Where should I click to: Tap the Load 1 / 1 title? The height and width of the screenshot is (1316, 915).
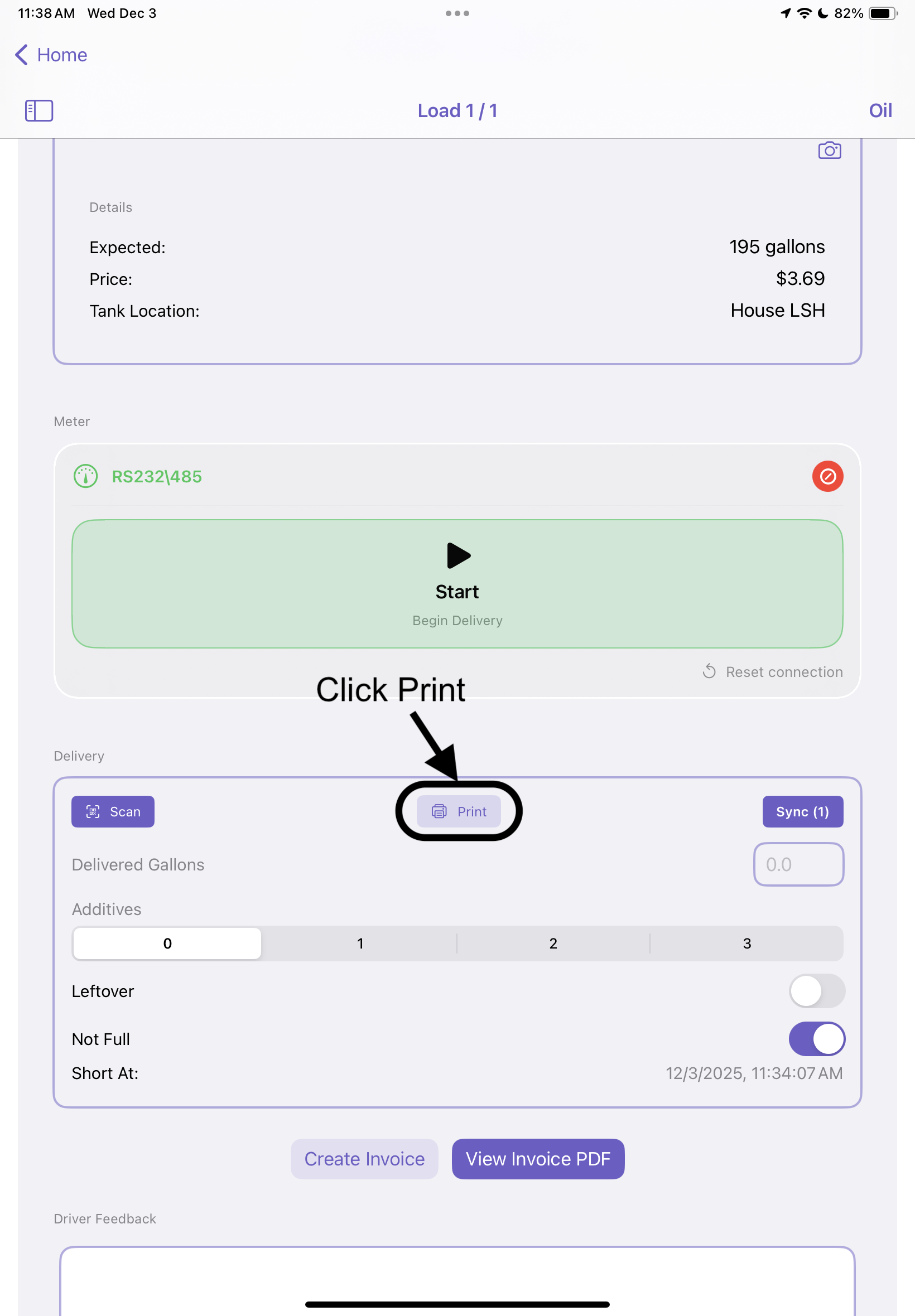pos(457,110)
